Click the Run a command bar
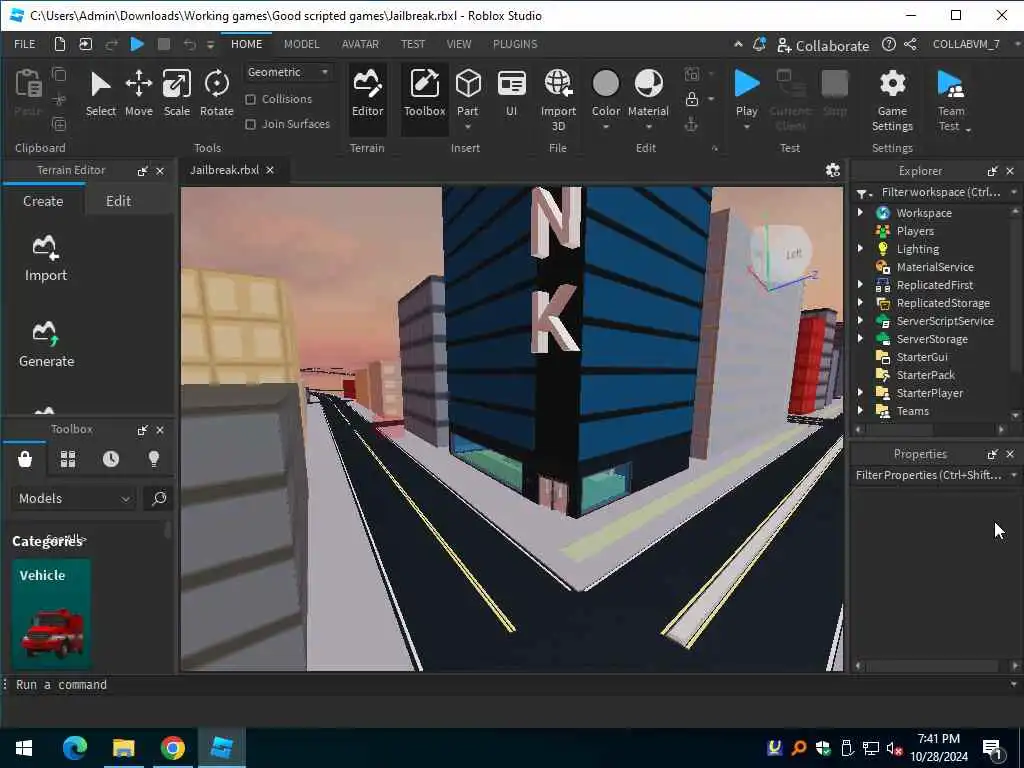The width and height of the screenshot is (1024, 768). (x=509, y=684)
